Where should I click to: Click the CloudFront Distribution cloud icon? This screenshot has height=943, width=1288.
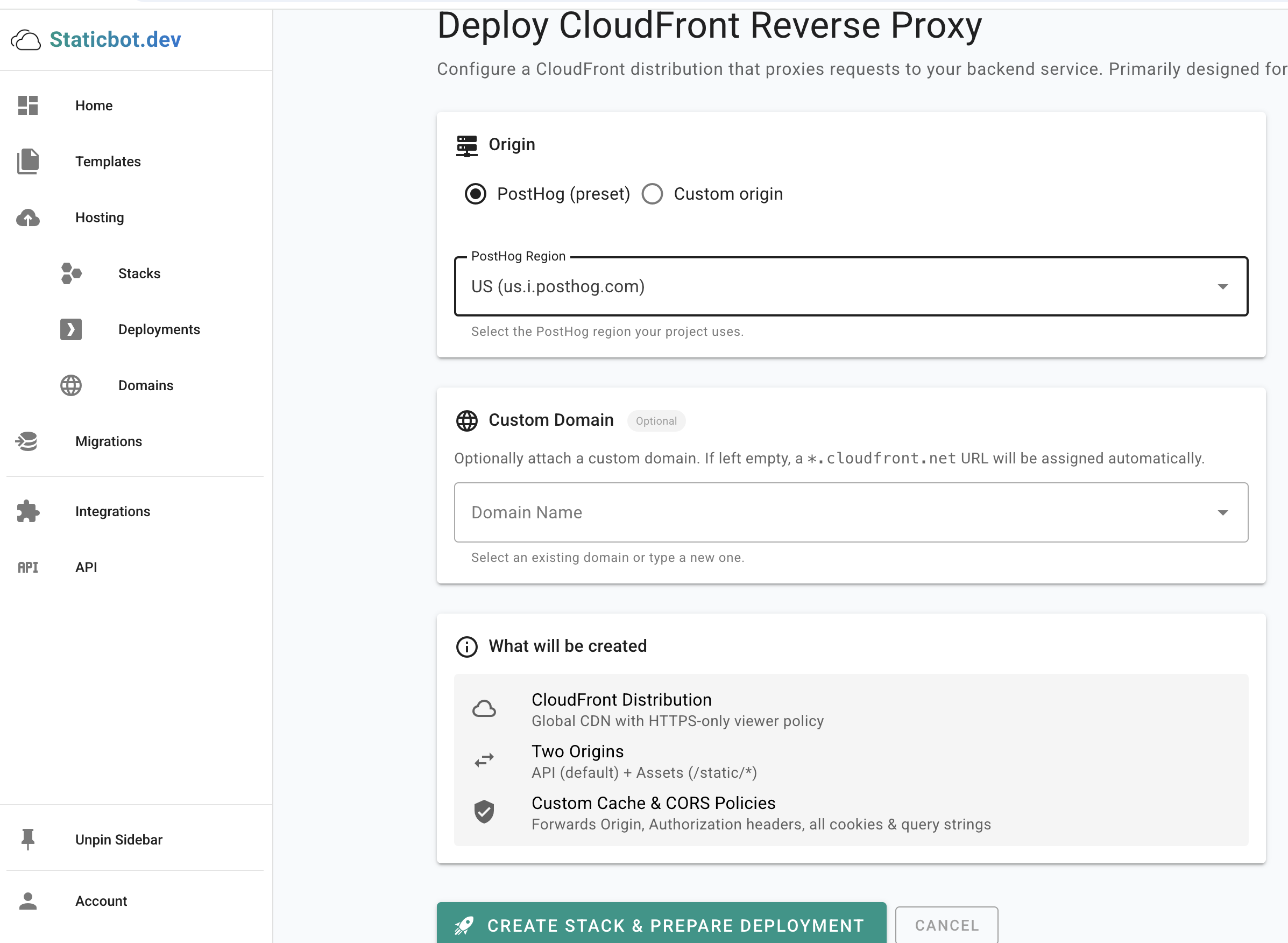click(x=484, y=709)
